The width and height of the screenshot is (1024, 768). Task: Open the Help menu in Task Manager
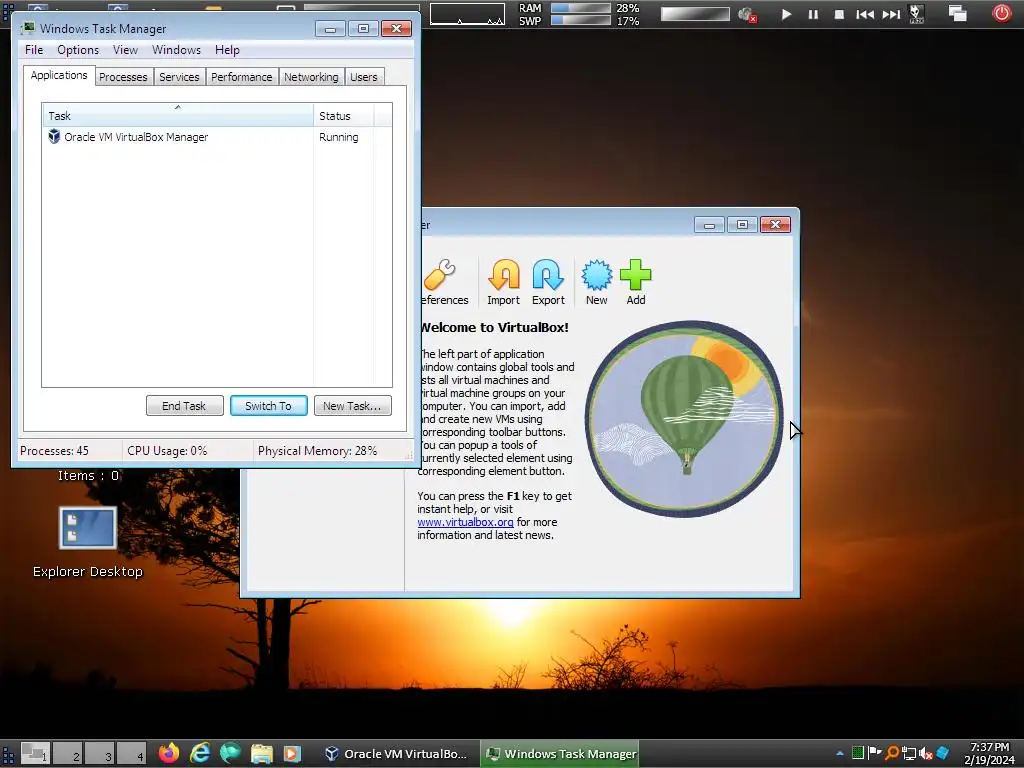227,50
